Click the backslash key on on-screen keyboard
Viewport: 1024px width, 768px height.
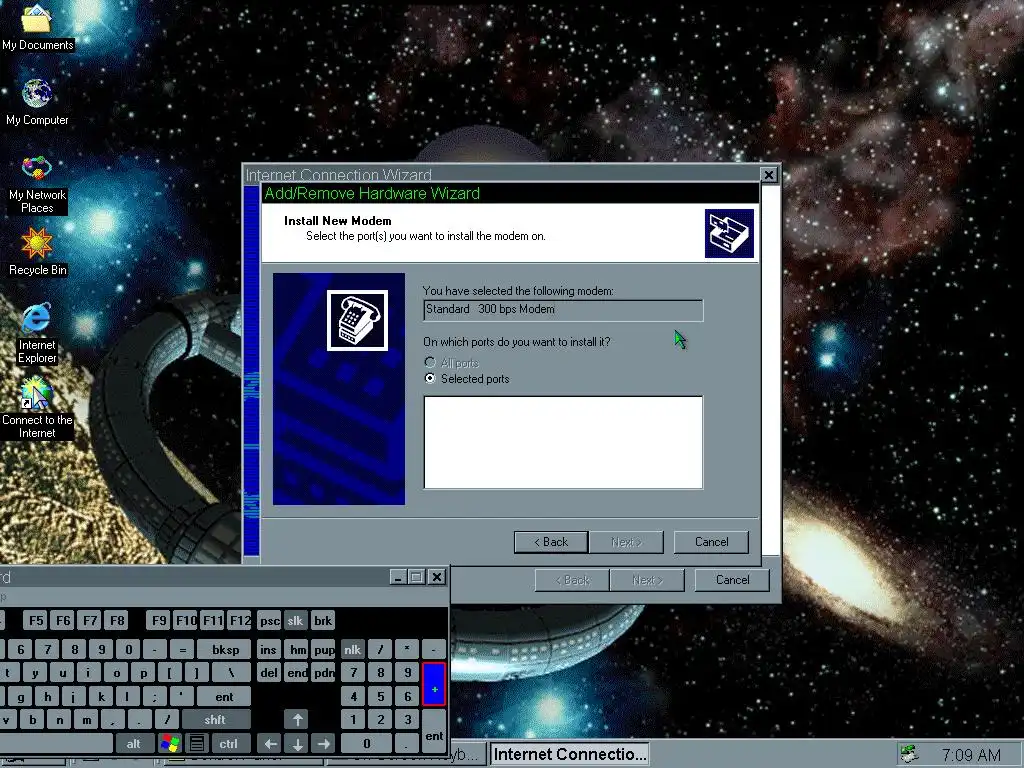[x=231, y=673]
